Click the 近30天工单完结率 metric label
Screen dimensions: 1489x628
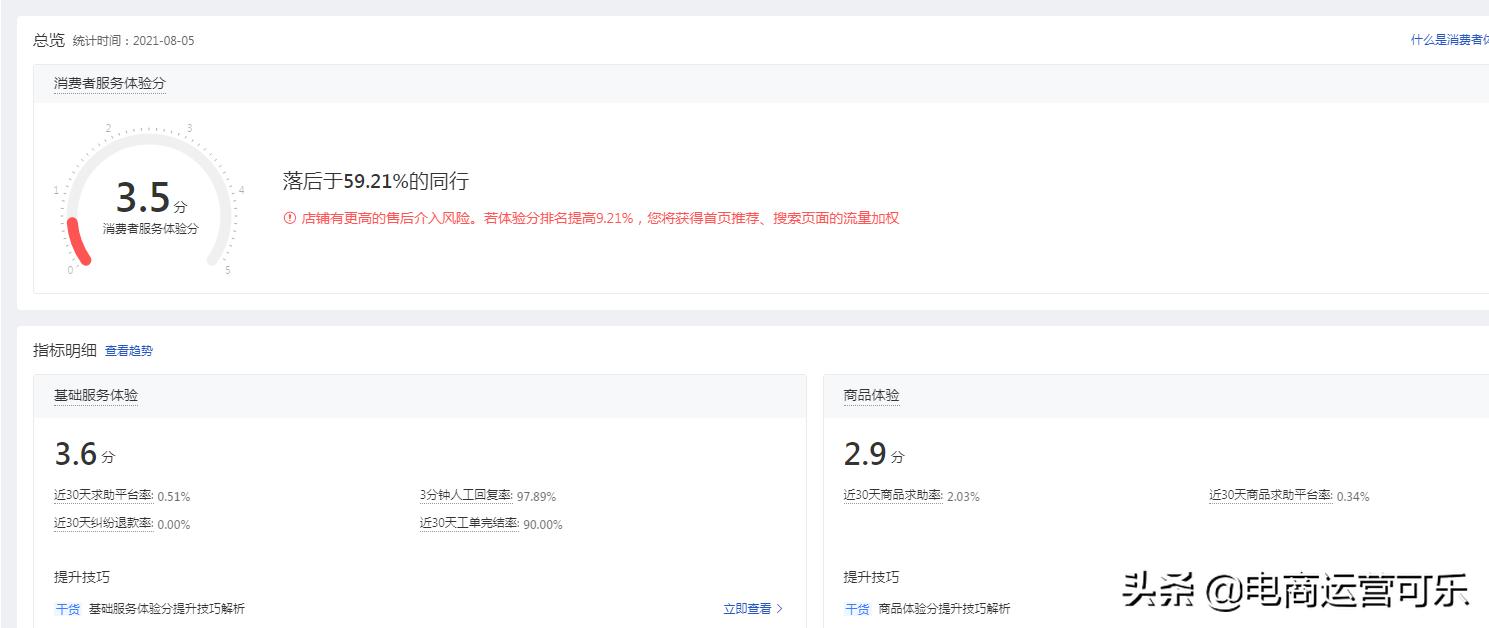pyautogui.click(x=471, y=523)
